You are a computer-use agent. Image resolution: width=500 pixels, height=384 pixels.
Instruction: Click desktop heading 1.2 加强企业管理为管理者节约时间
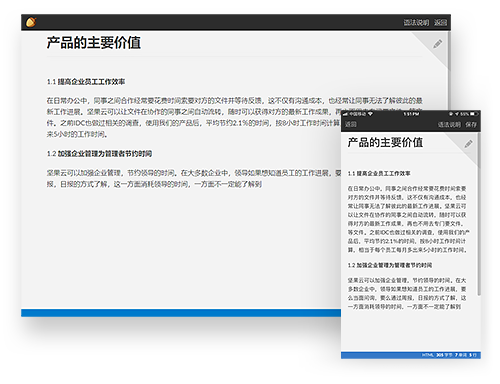coord(99,154)
